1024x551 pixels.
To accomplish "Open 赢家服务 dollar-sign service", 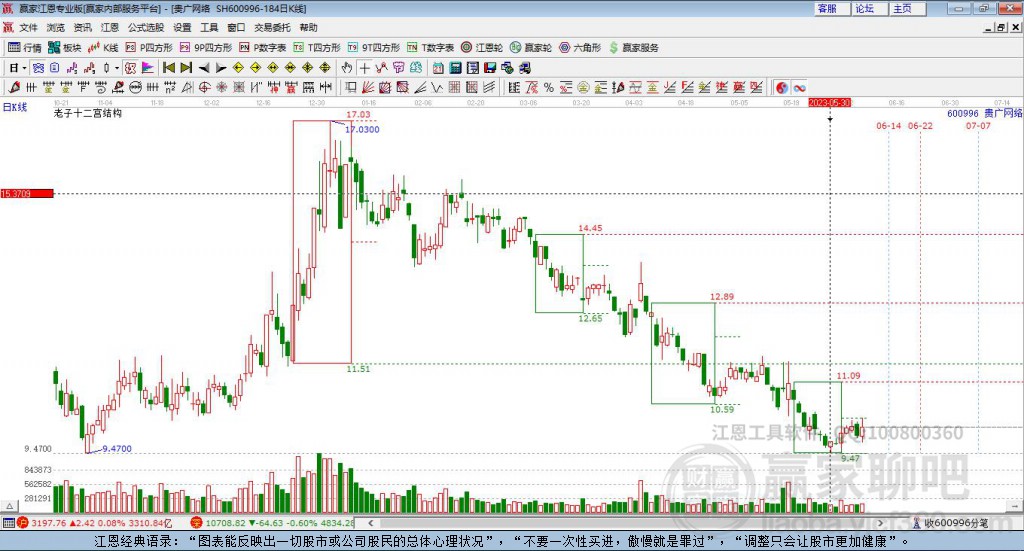I will [x=633, y=48].
